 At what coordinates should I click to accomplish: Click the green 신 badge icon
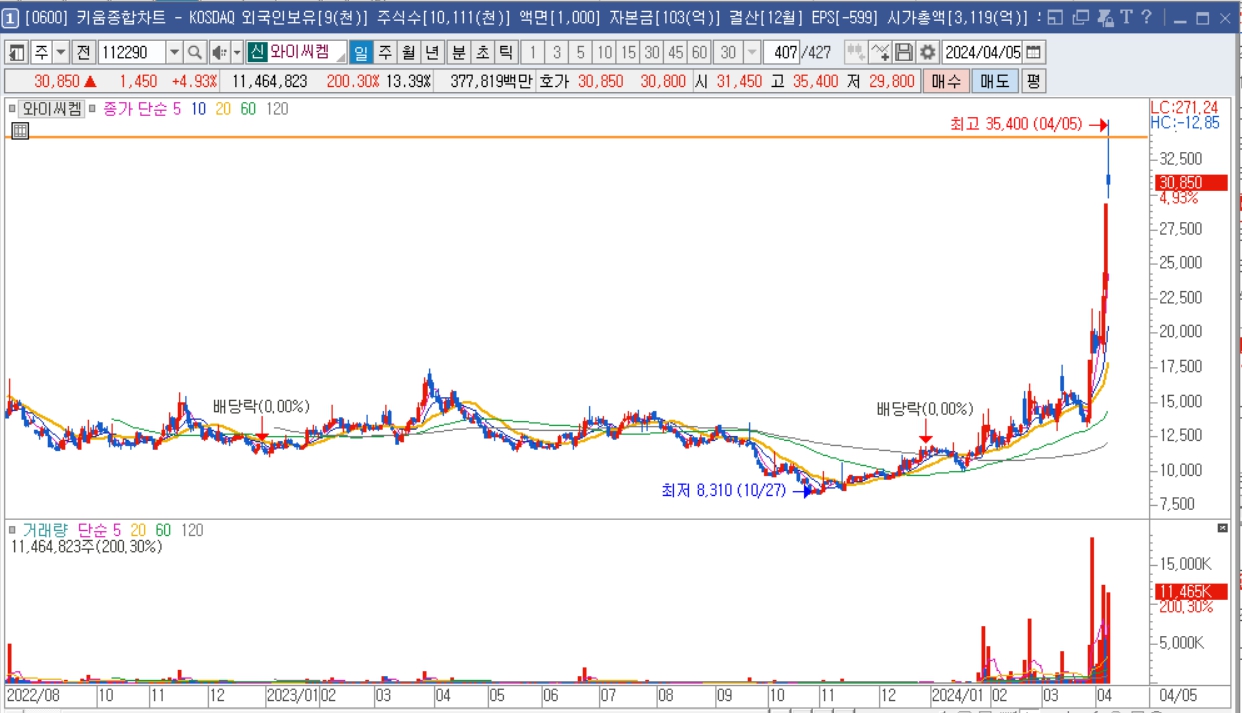[257, 53]
